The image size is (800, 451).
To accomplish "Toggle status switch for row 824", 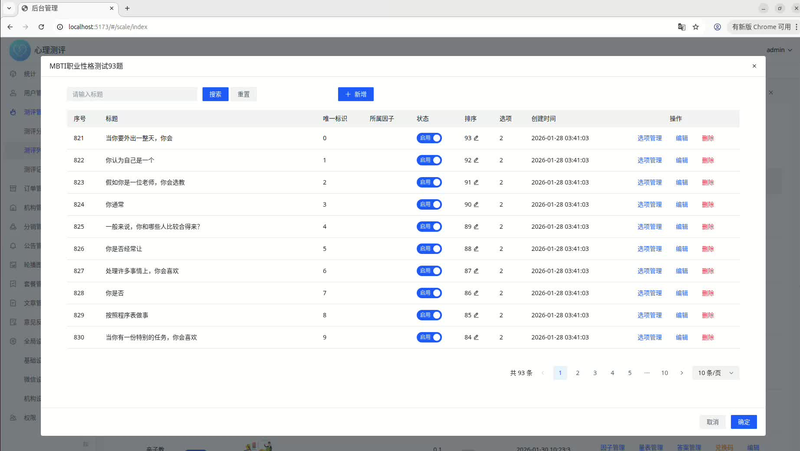I will 429,205.
